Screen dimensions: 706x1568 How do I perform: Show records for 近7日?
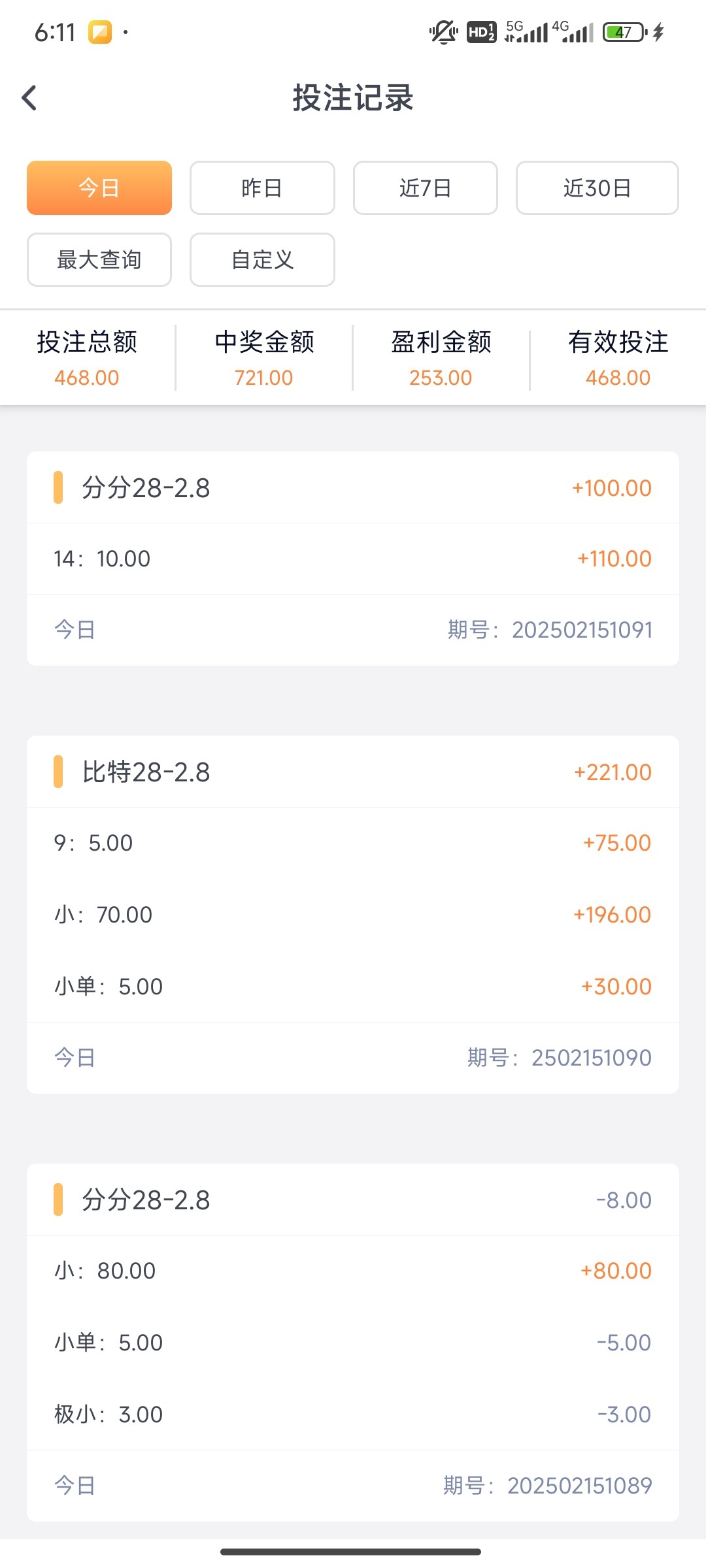[426, 188]
